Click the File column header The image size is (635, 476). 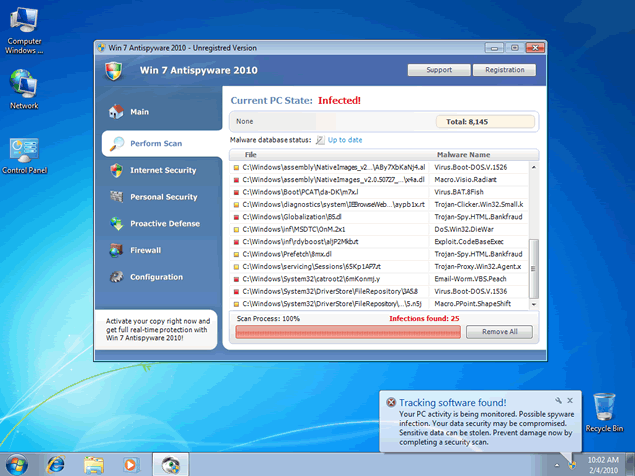point(251,155)
